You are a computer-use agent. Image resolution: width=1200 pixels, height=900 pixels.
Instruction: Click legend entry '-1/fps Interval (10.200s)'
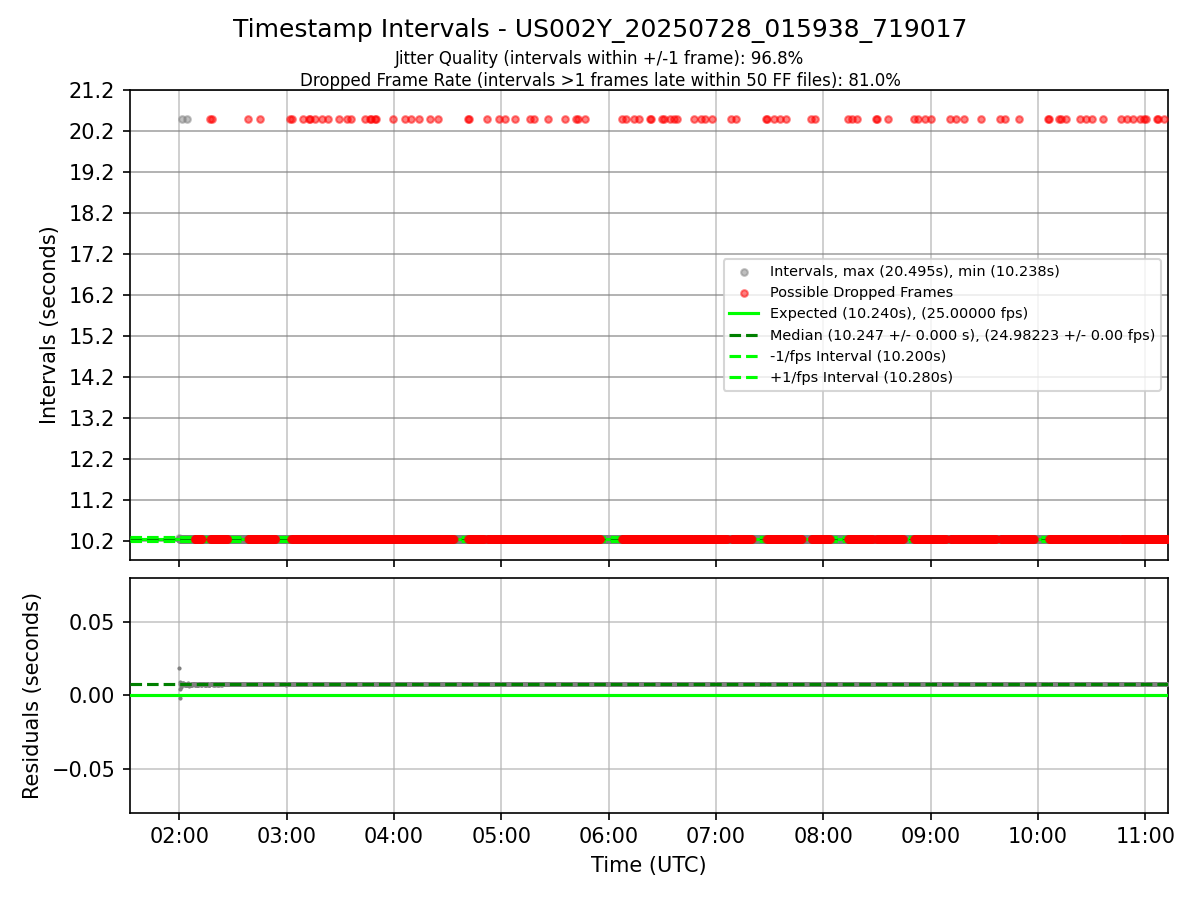[857, 356]
